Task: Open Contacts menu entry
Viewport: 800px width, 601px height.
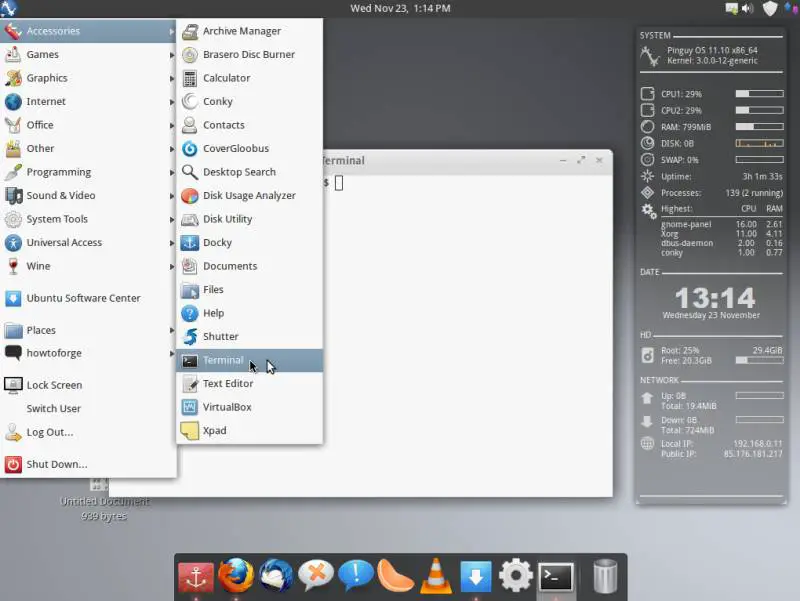Action: [249, 125]
